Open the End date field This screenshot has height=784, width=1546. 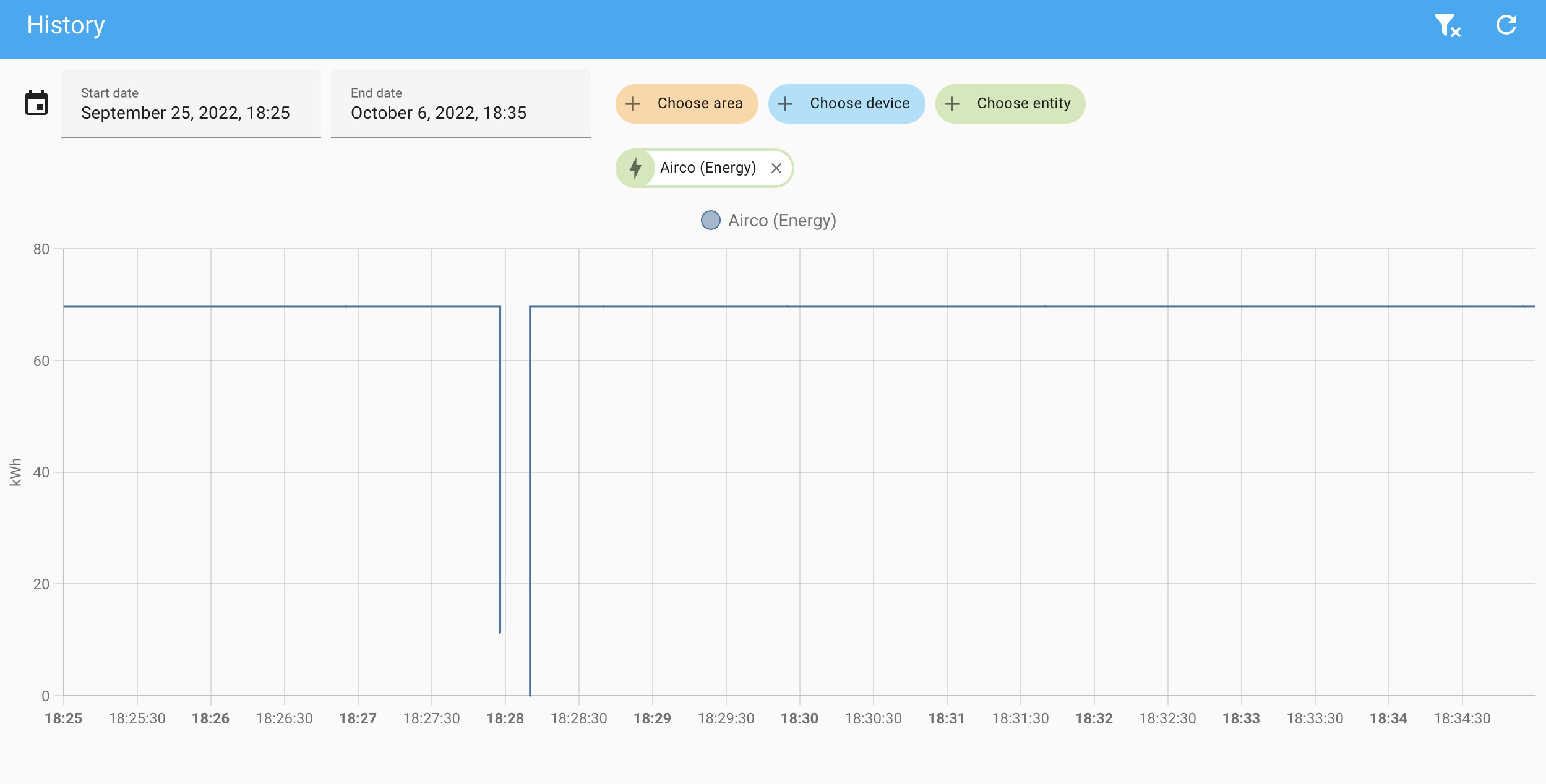[460, 104]
